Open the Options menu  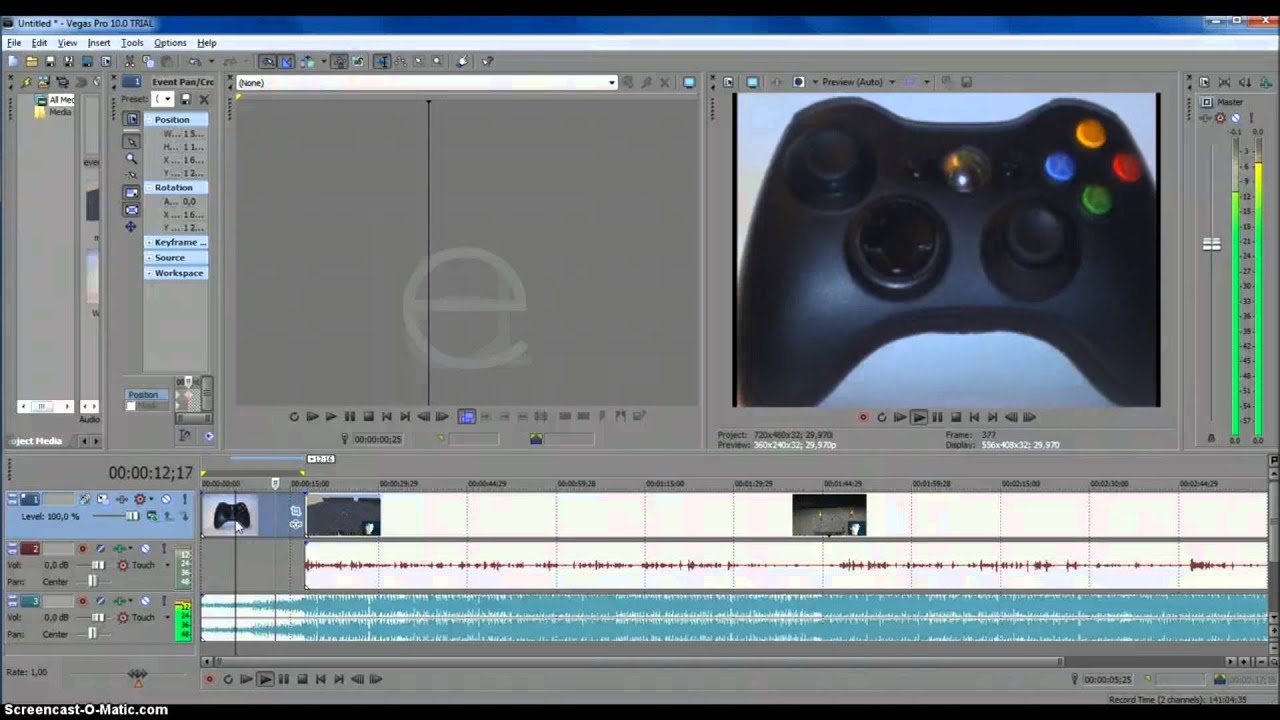[170, 43]
